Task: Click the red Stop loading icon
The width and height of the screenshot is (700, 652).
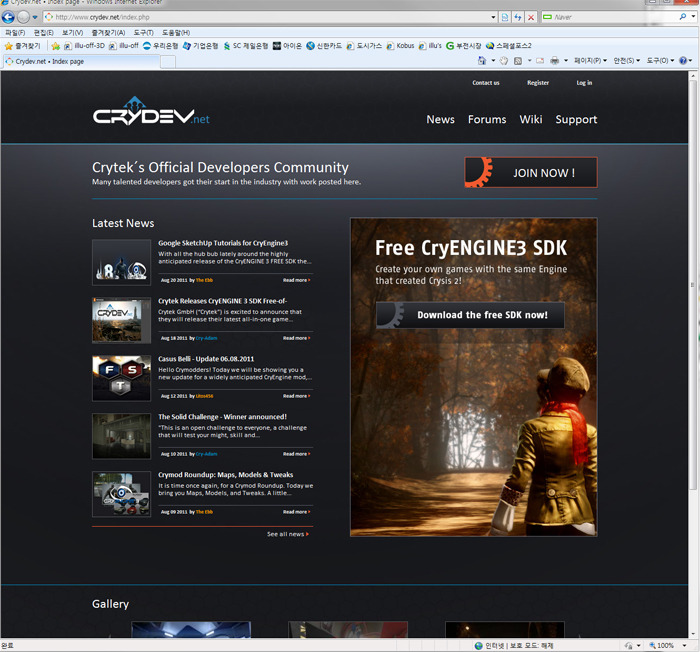Action: pyautogui.click(x=531, y=17)
